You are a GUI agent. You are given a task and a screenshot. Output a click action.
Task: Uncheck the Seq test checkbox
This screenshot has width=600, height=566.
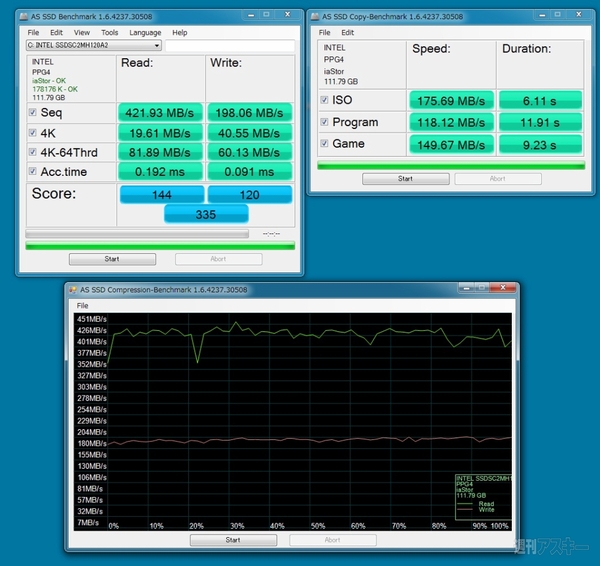[x=34, y=112]
